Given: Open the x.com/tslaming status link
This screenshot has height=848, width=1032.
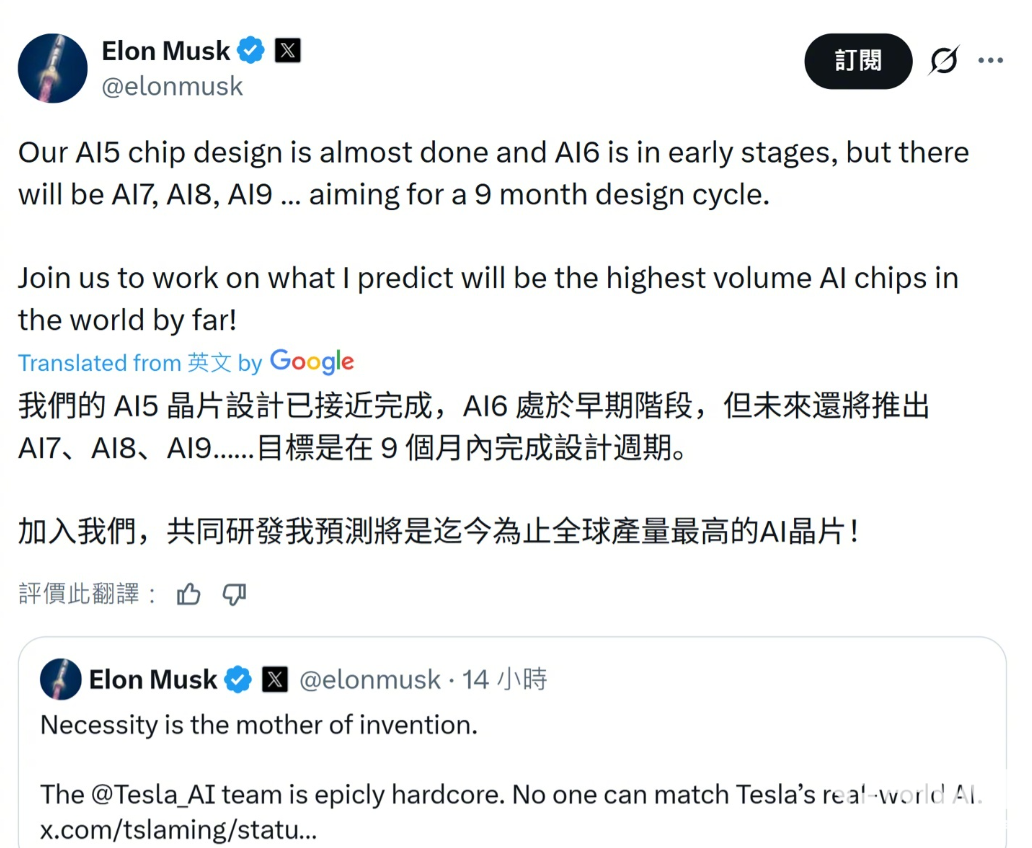Looking at the screenshot, I should tap(180, 830).
